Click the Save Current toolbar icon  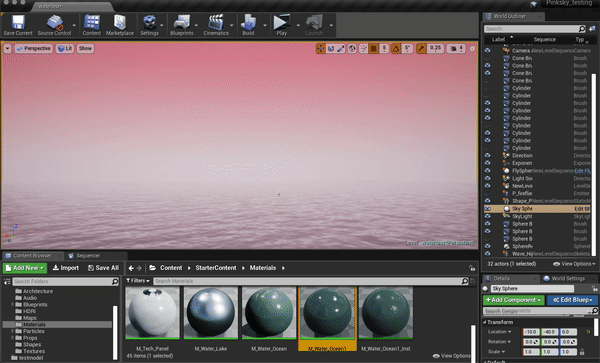pyautogui.click(x=18, y=25)
